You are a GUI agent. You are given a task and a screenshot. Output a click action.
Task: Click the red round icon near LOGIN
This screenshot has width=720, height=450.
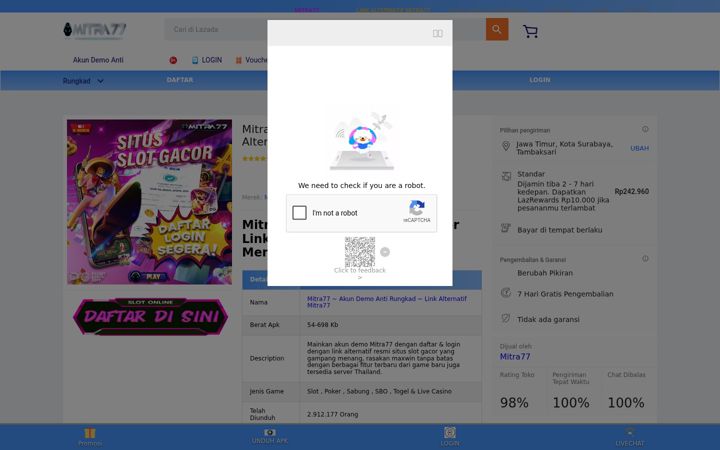(x=173, y=60)
